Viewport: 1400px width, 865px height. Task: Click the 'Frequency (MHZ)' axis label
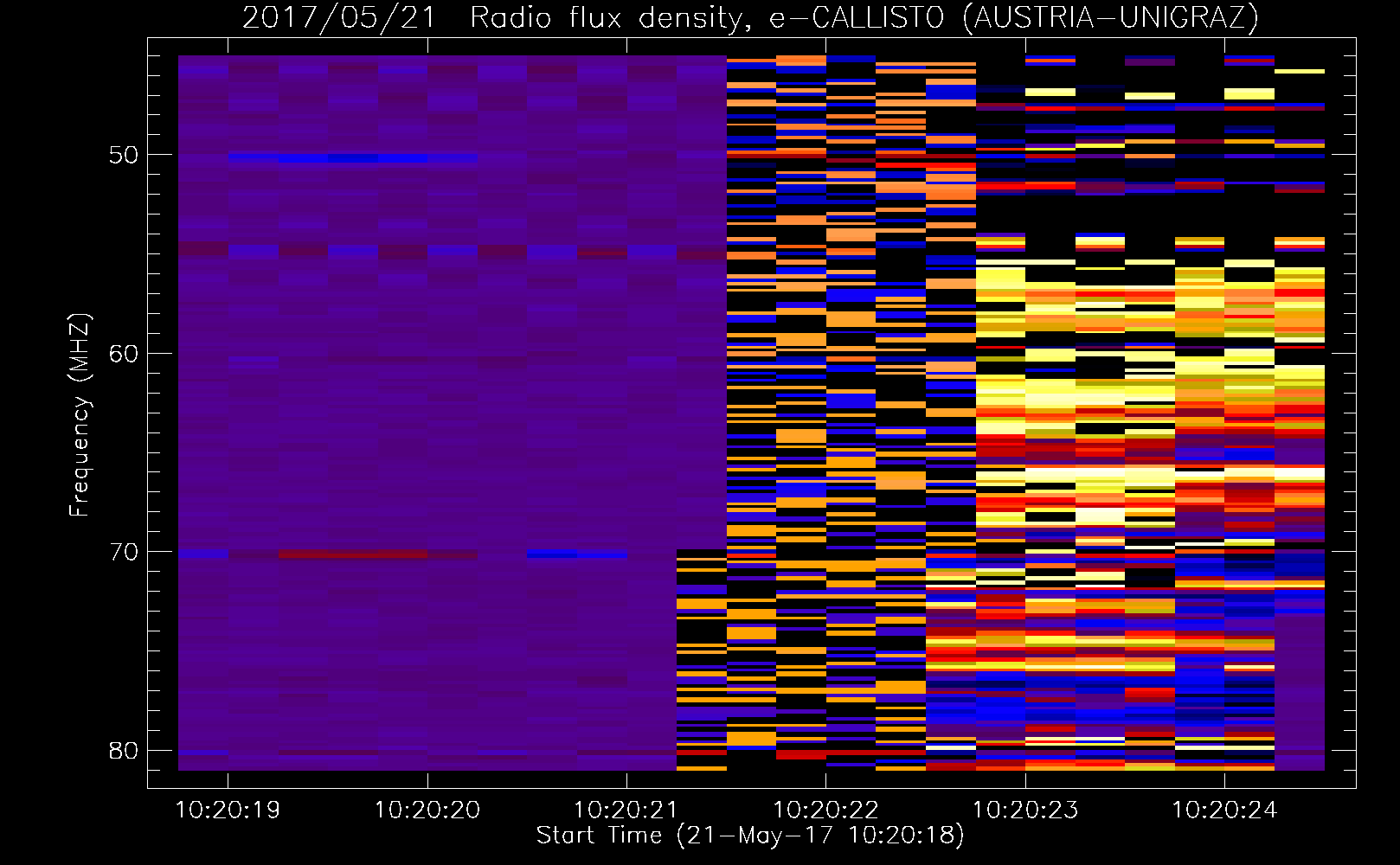[80, 415]
